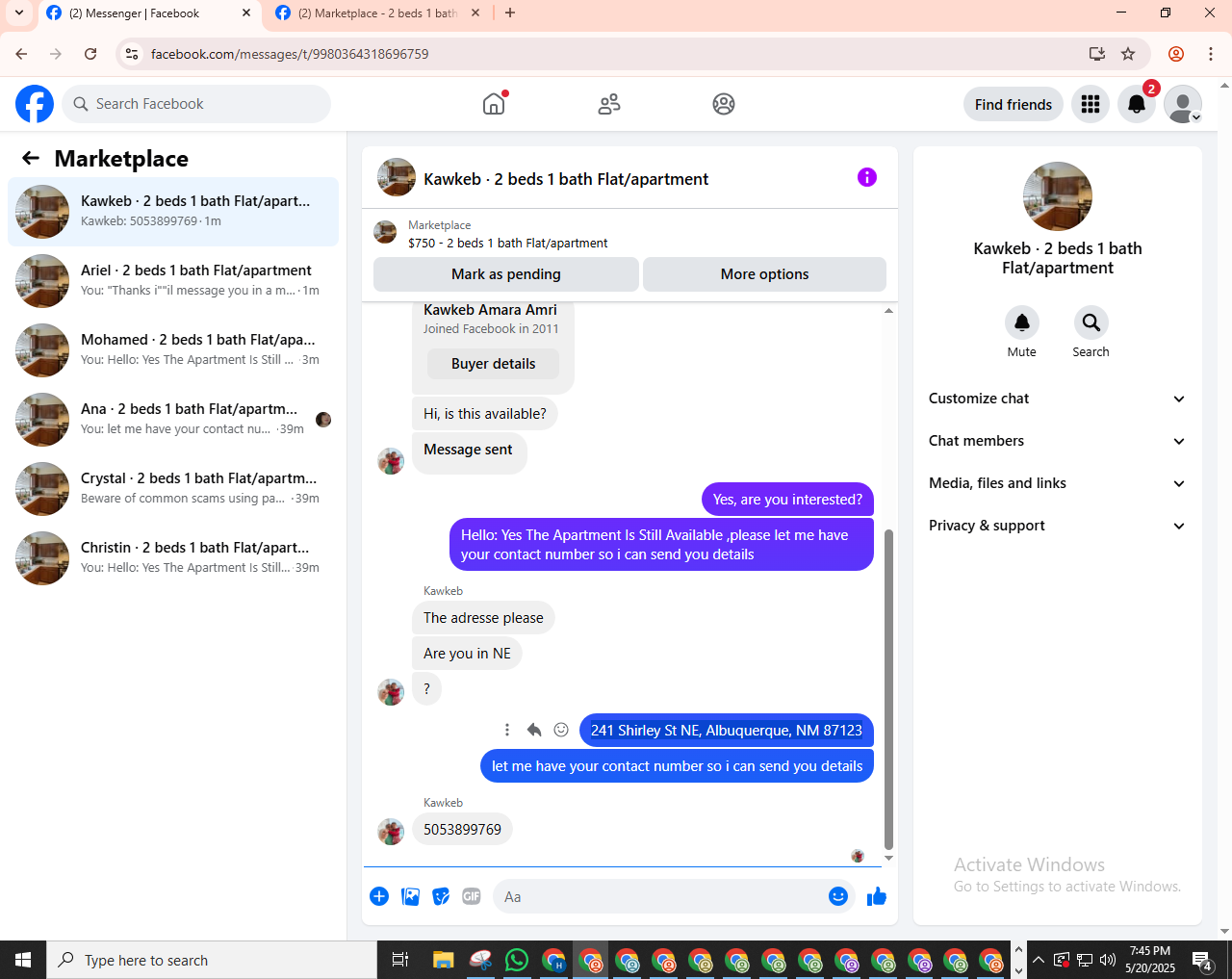Expand Privacy & support section
The width and height of the screenshot is (1232, 979).
point(1057,526)
